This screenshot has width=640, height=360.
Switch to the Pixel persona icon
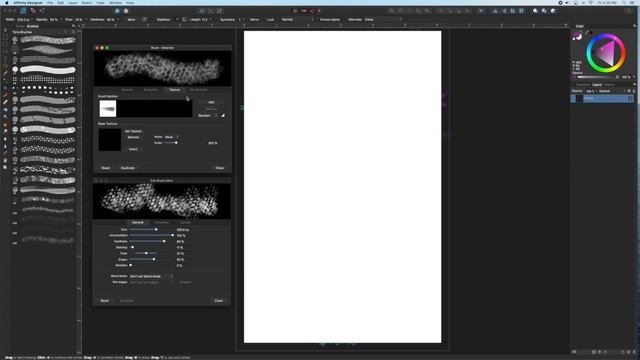coord(33,11)
